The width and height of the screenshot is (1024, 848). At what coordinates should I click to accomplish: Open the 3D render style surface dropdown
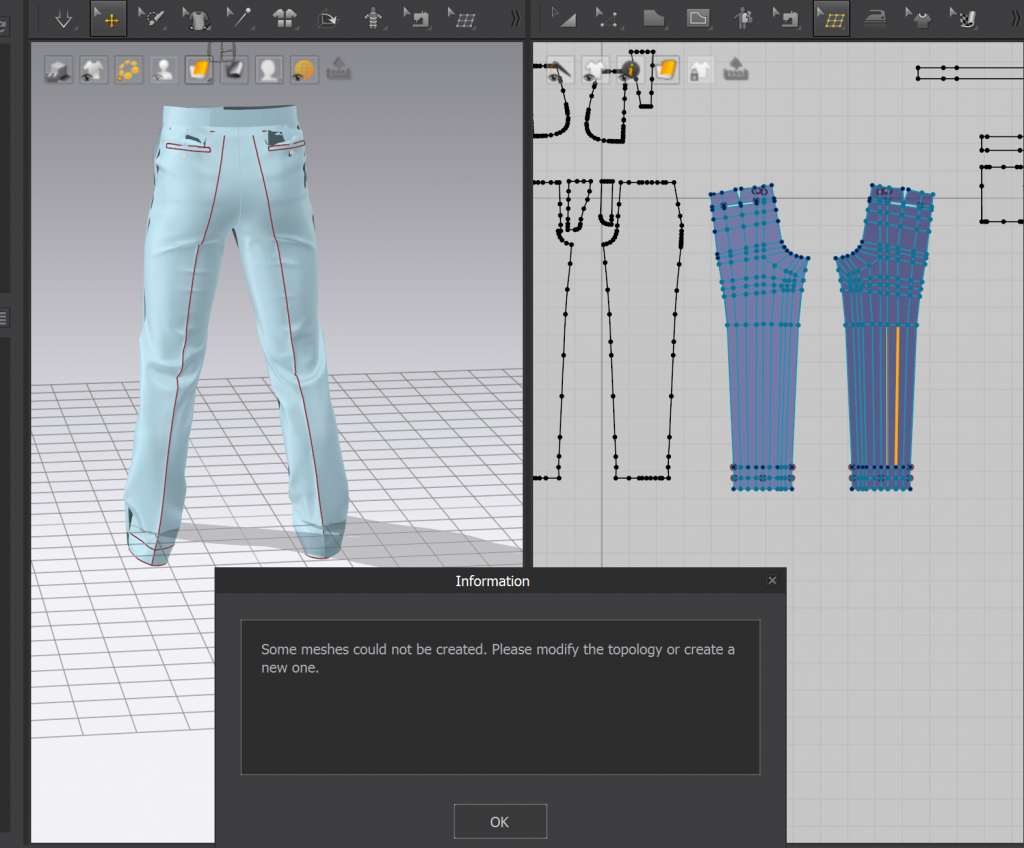coord(199,70)
